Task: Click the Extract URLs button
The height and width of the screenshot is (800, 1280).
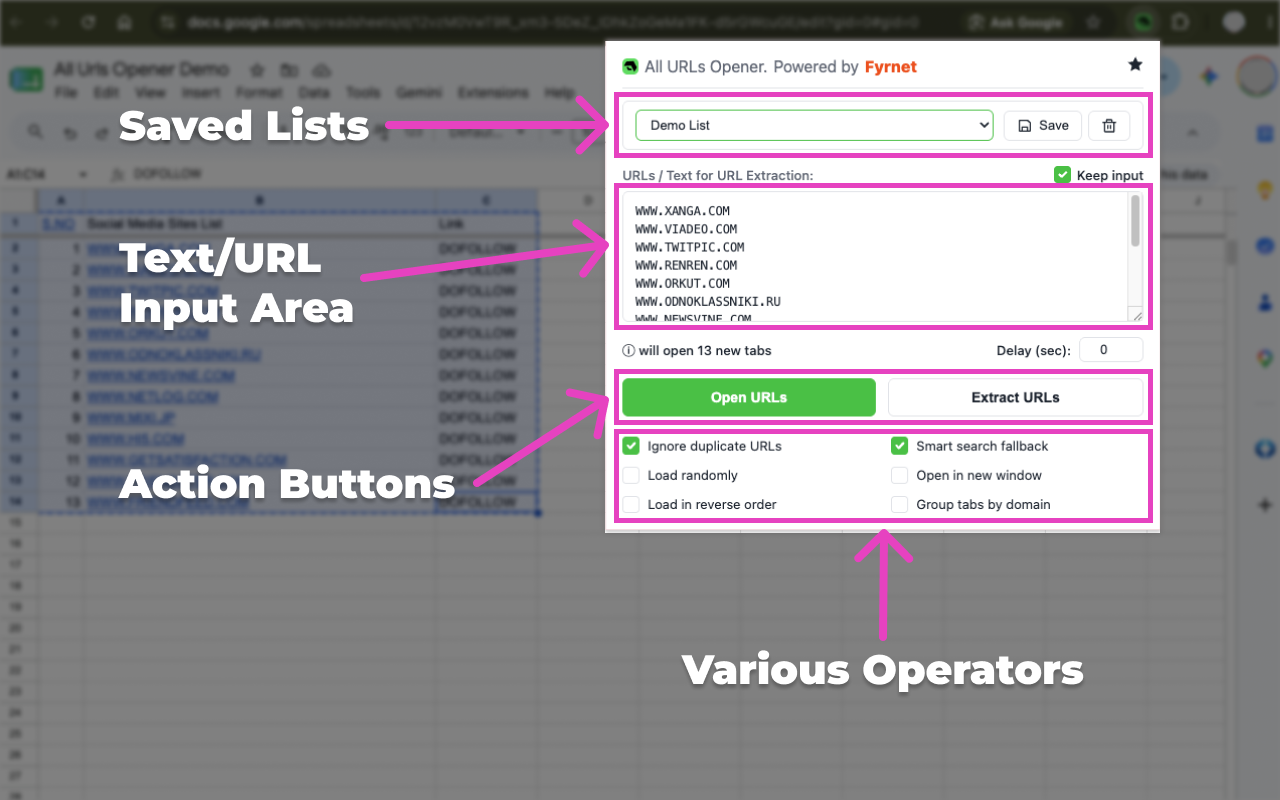Action: pos(1015,397)
